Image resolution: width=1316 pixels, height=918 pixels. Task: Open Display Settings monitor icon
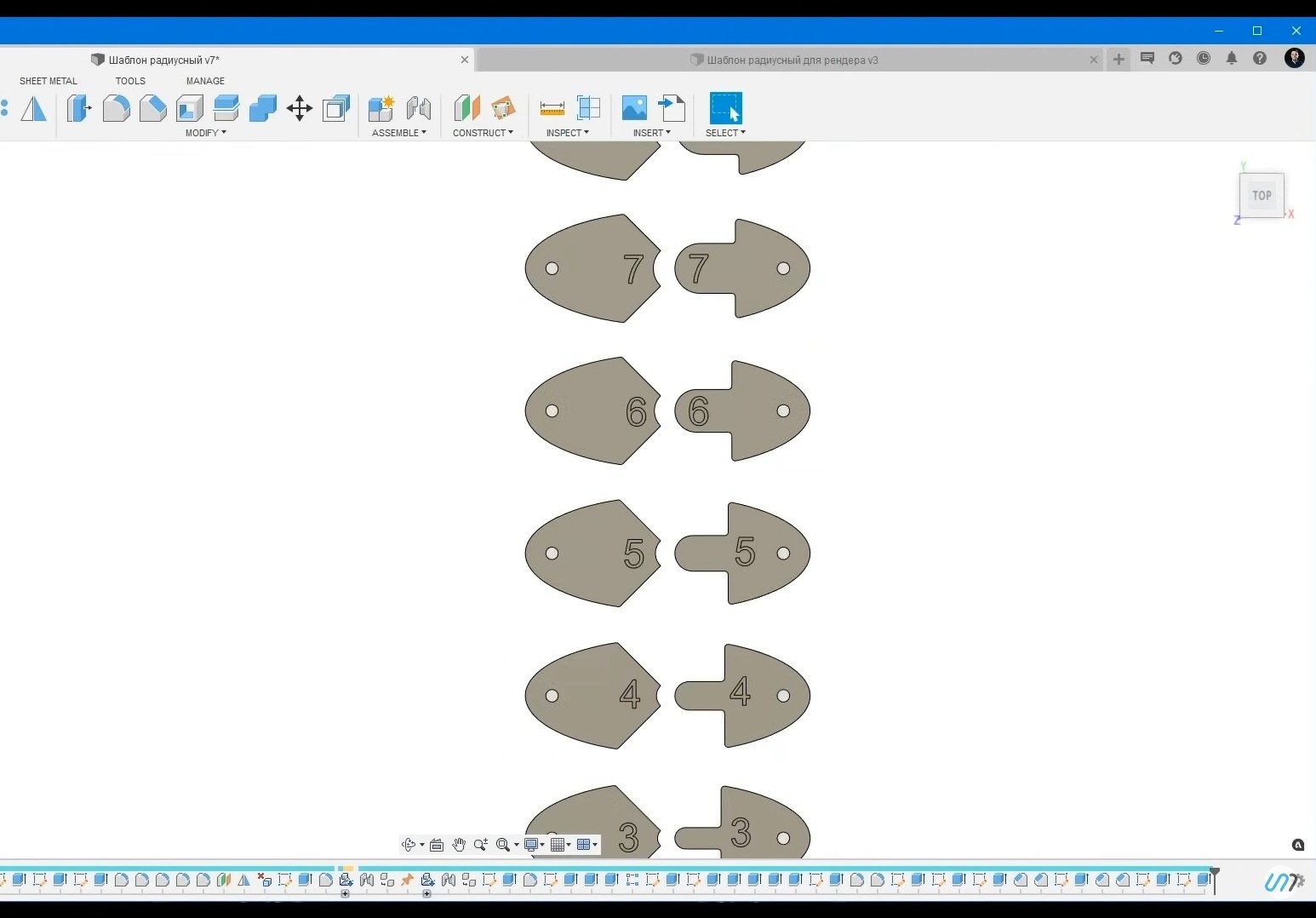(531, 845)
